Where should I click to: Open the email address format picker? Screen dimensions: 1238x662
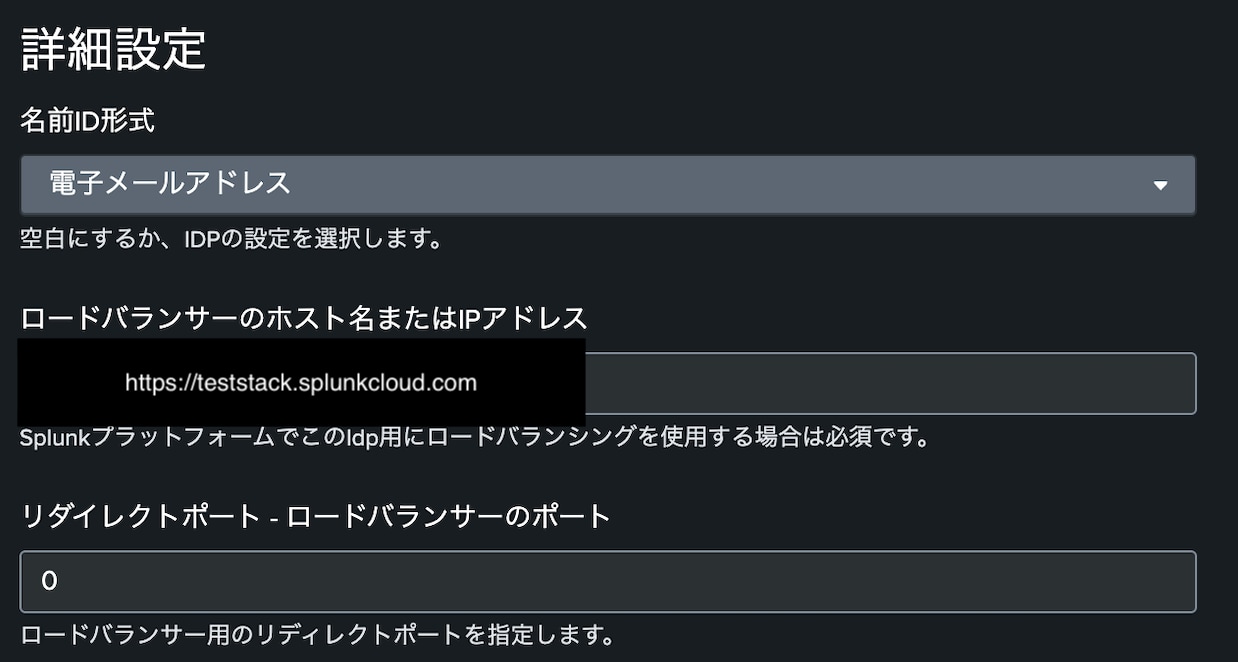tap(600, 184)
